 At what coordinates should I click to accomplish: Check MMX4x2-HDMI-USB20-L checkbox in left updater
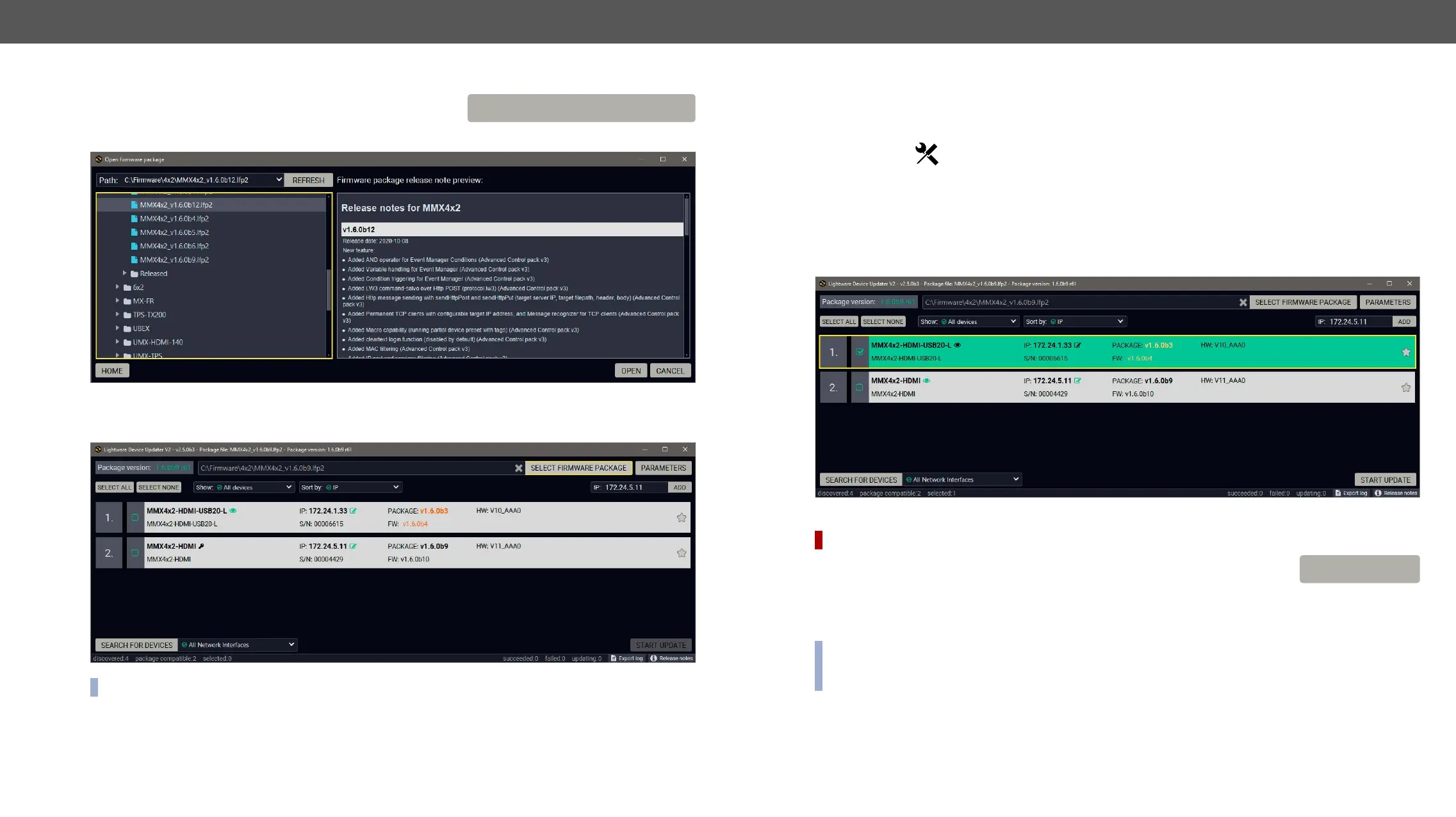click(x=135, y=517)
